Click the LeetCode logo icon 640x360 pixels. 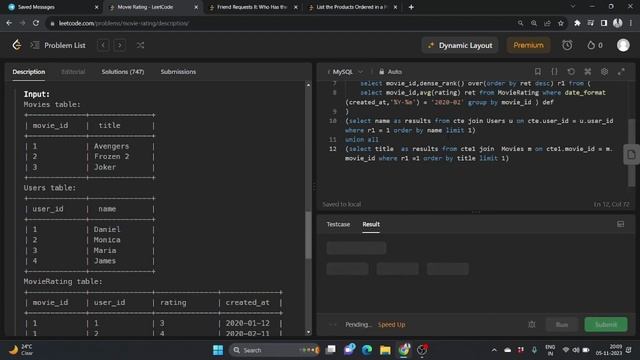(x=17, y=45)
